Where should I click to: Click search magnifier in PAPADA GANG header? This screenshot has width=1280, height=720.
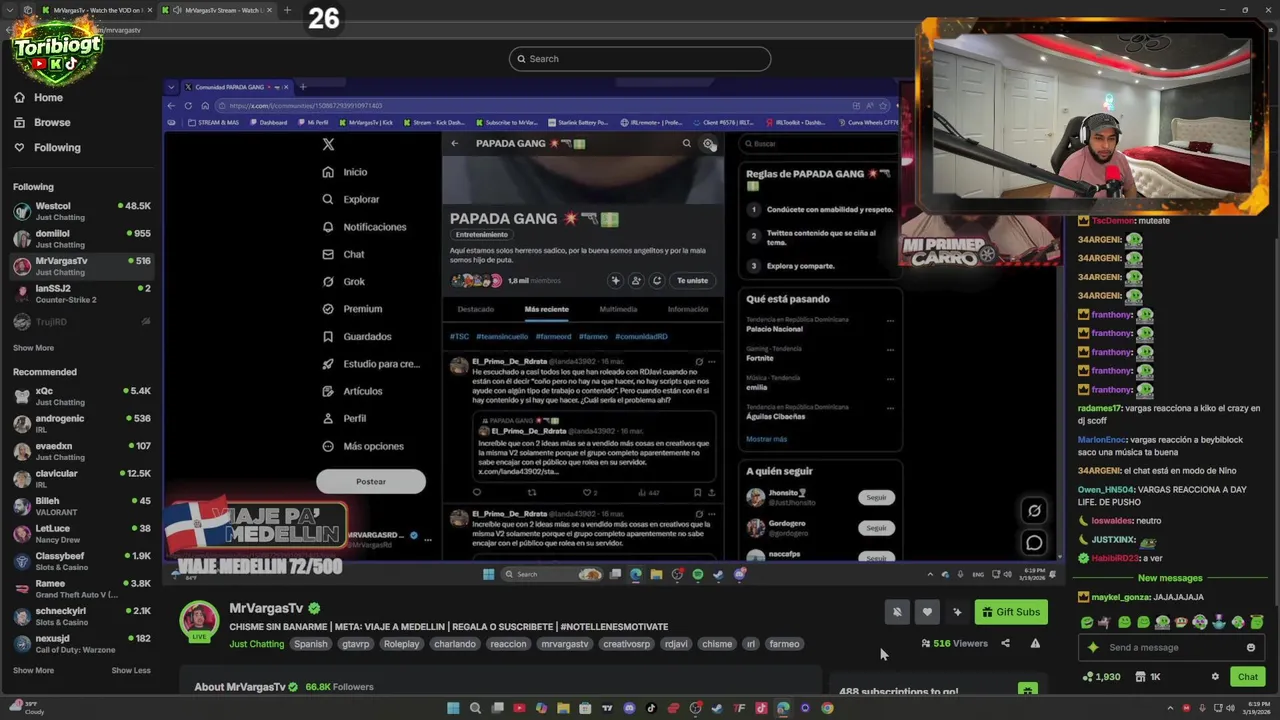pos(686,144)
